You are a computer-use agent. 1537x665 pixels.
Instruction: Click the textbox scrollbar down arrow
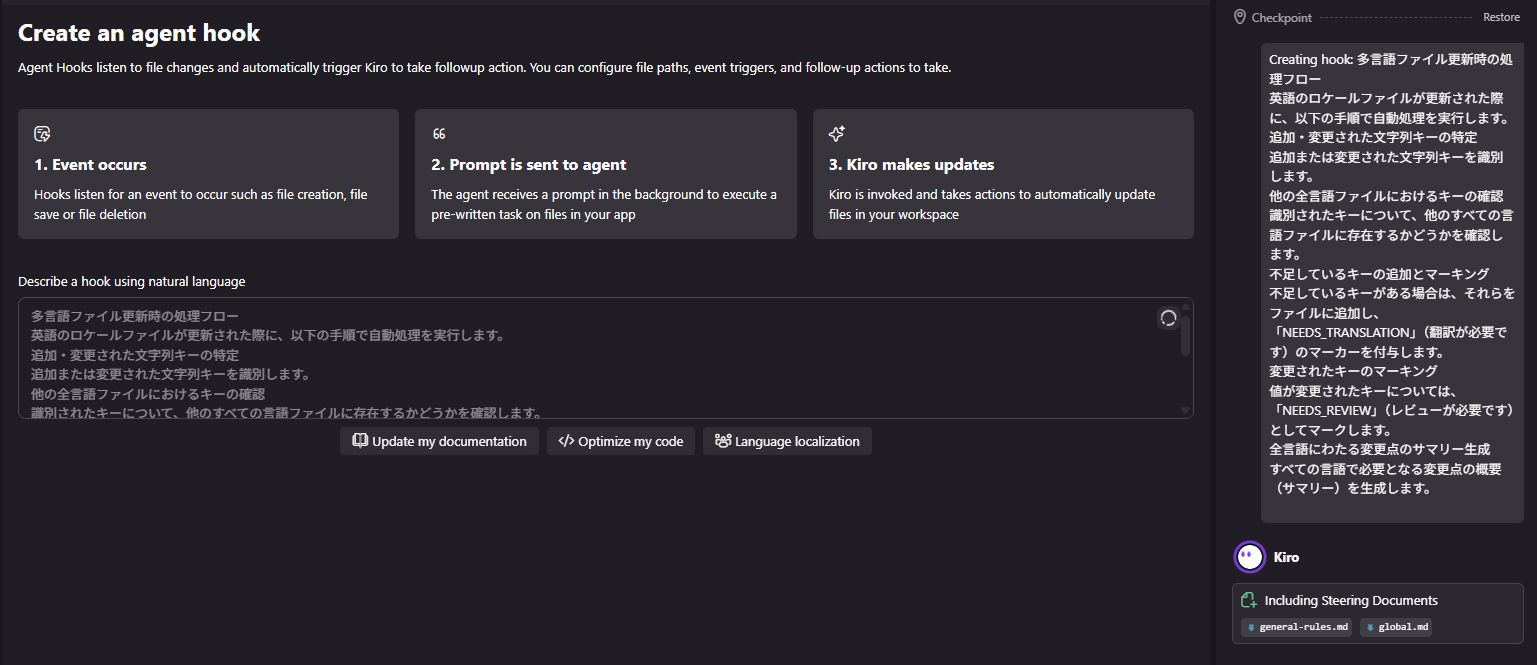tap(1186, 410)
